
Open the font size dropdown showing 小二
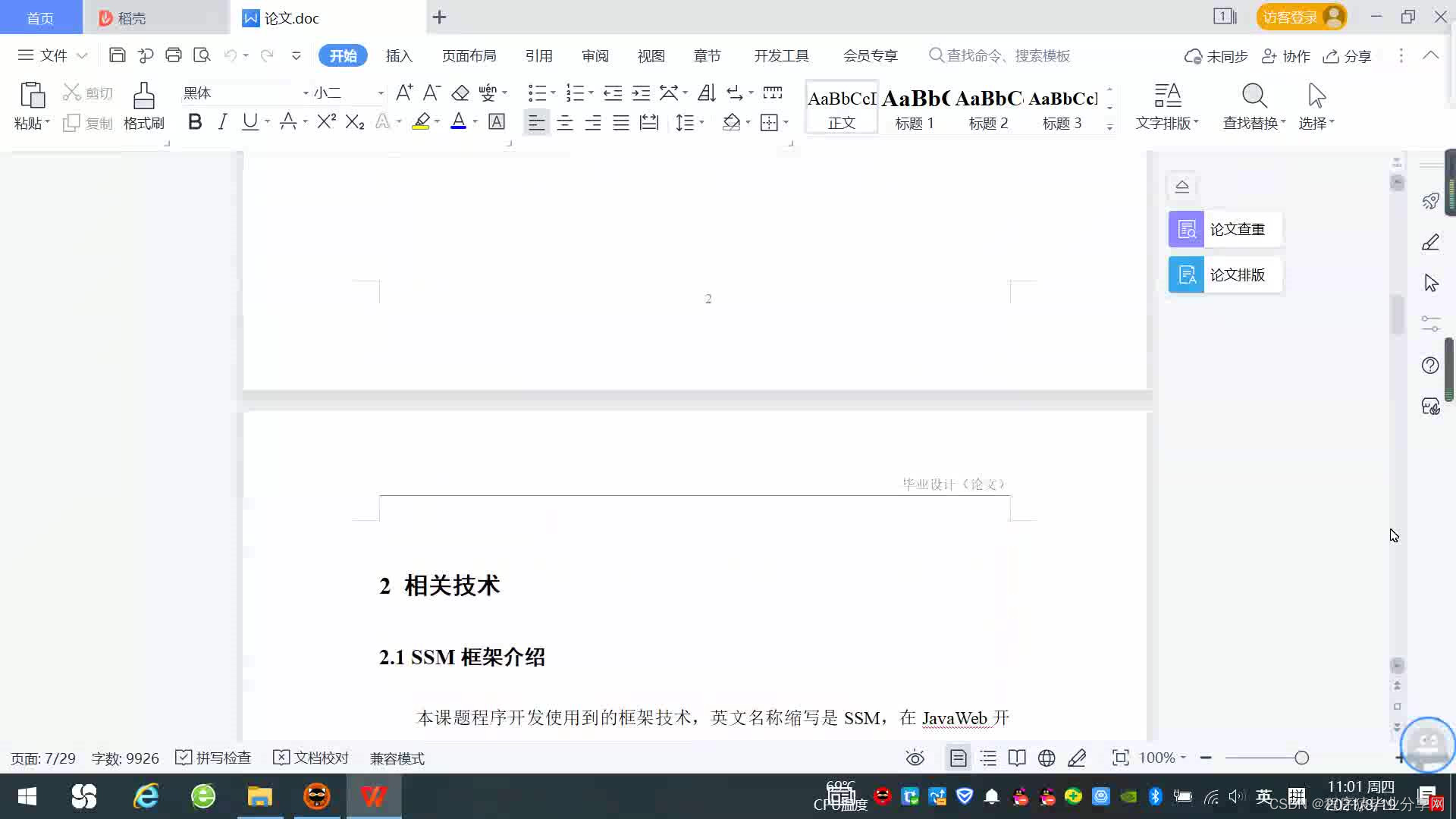(x=380, y=93)
